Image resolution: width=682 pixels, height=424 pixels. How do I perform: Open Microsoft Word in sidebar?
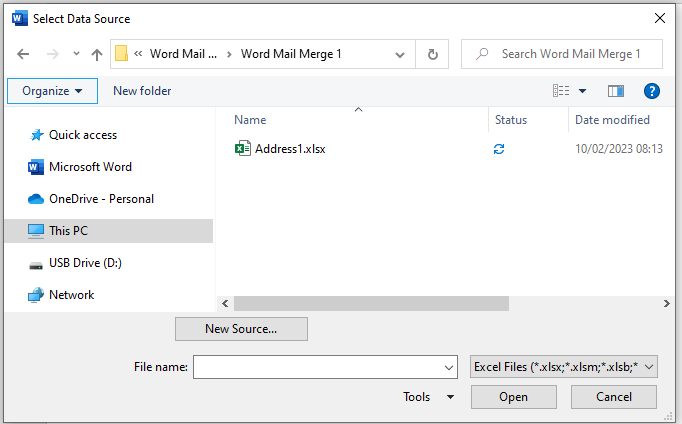90,167
